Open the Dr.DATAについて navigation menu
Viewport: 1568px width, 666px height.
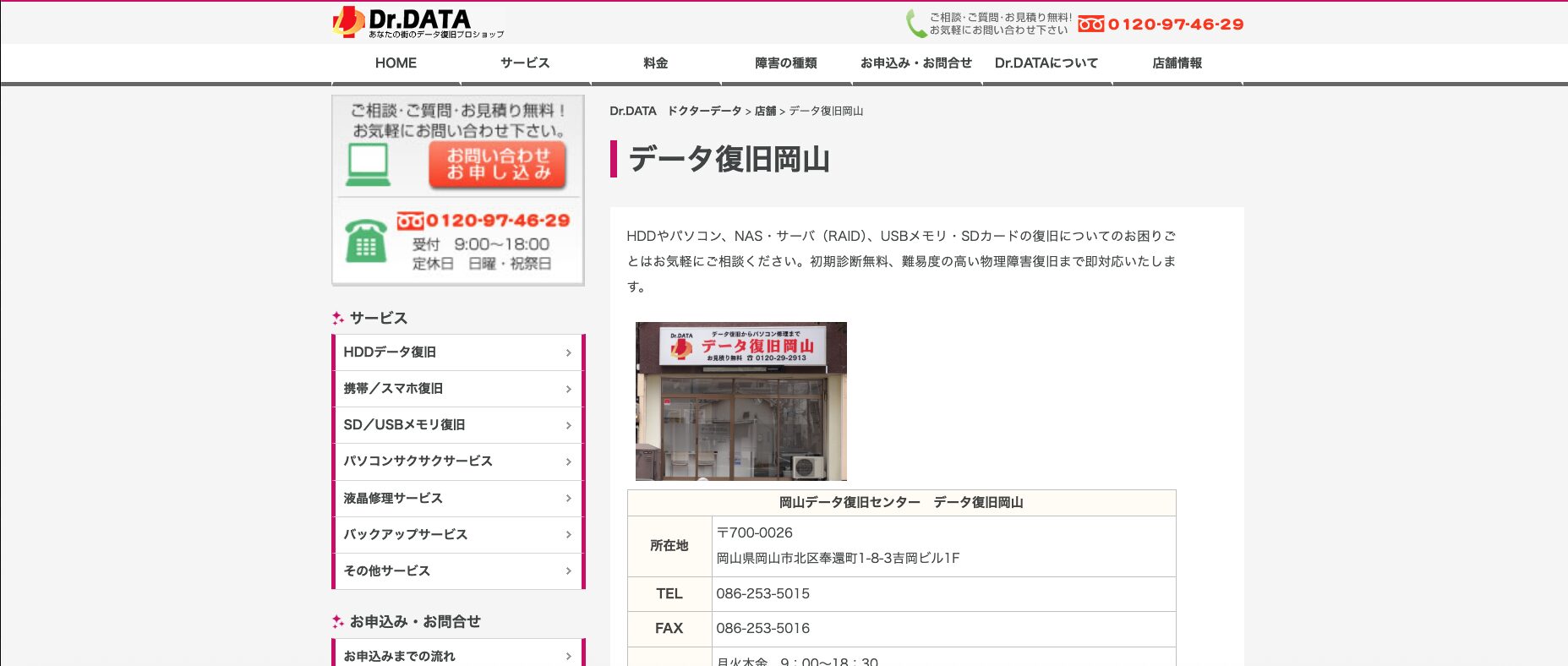[1046, 63]
